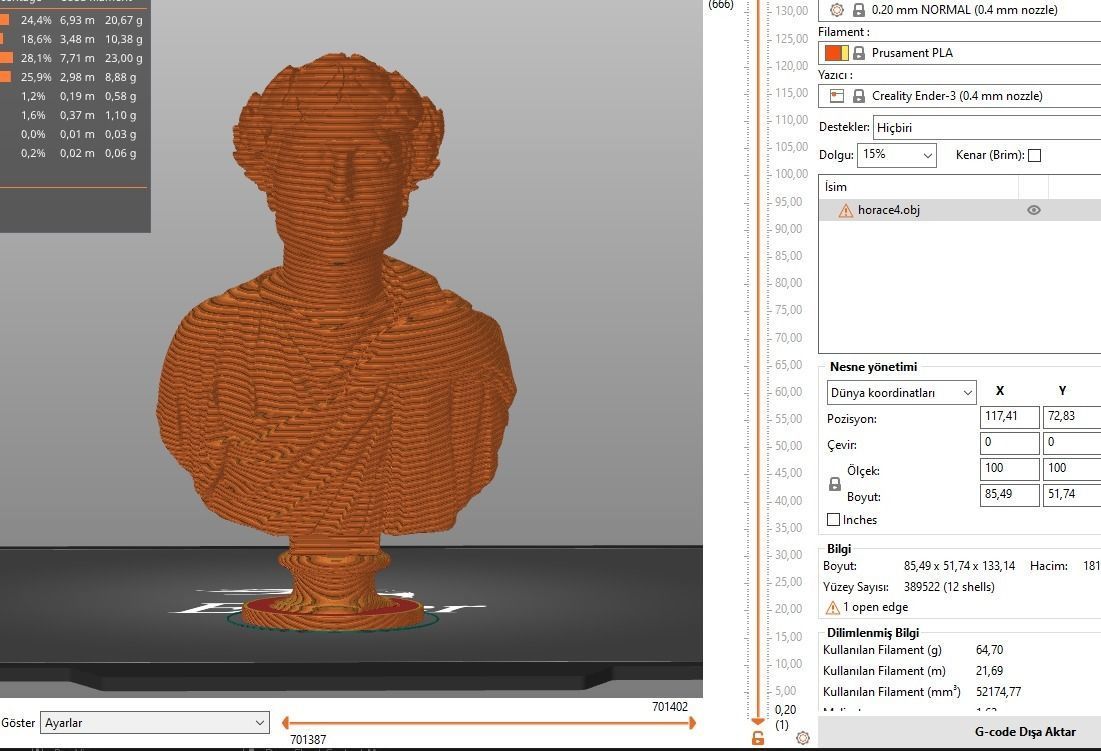Click the right handle of the horizontal move slider
Viewport: 1101px width, 751px height.
(x=692, y=722)
